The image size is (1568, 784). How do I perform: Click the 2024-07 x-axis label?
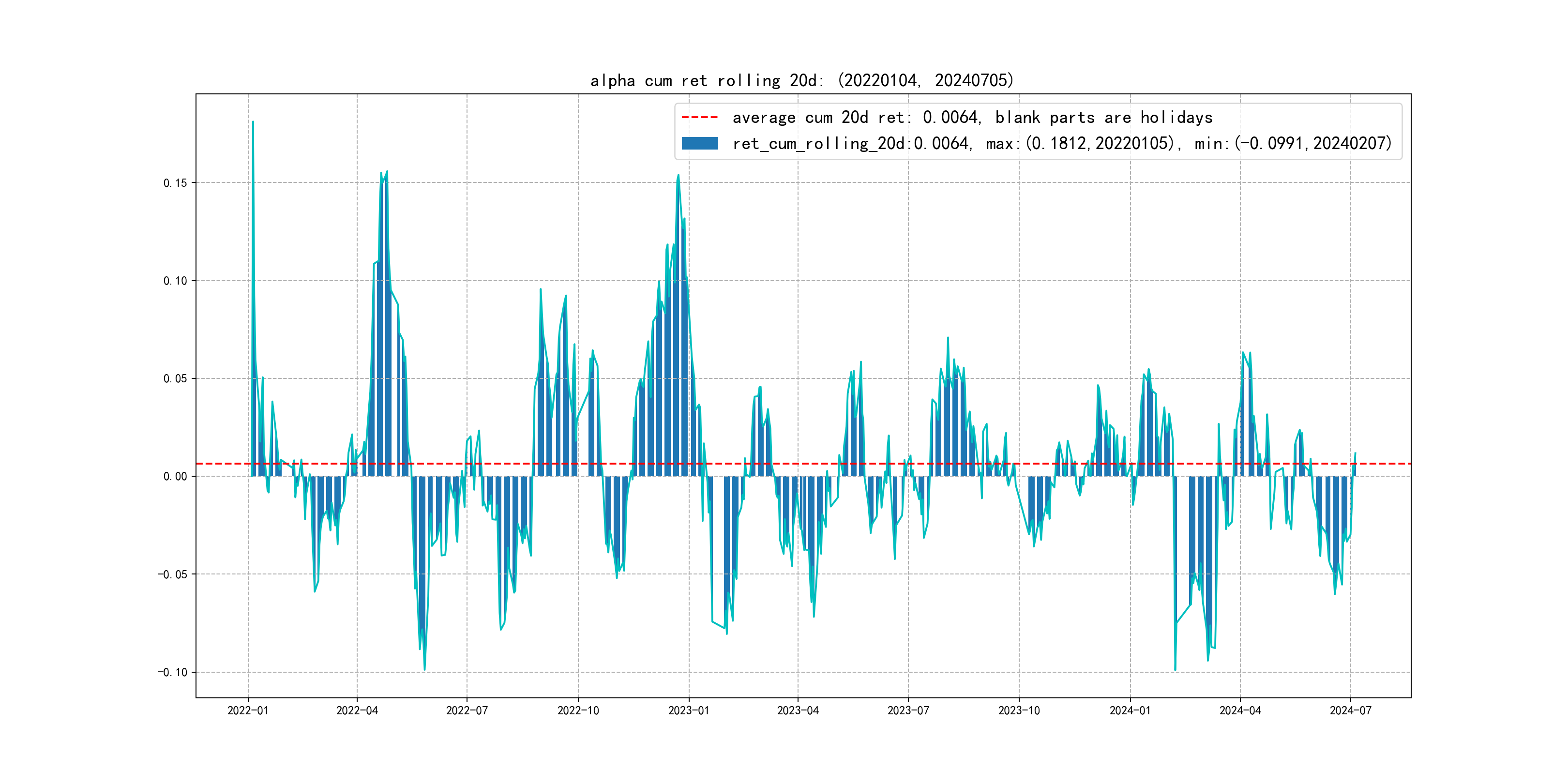point(1351,710)
